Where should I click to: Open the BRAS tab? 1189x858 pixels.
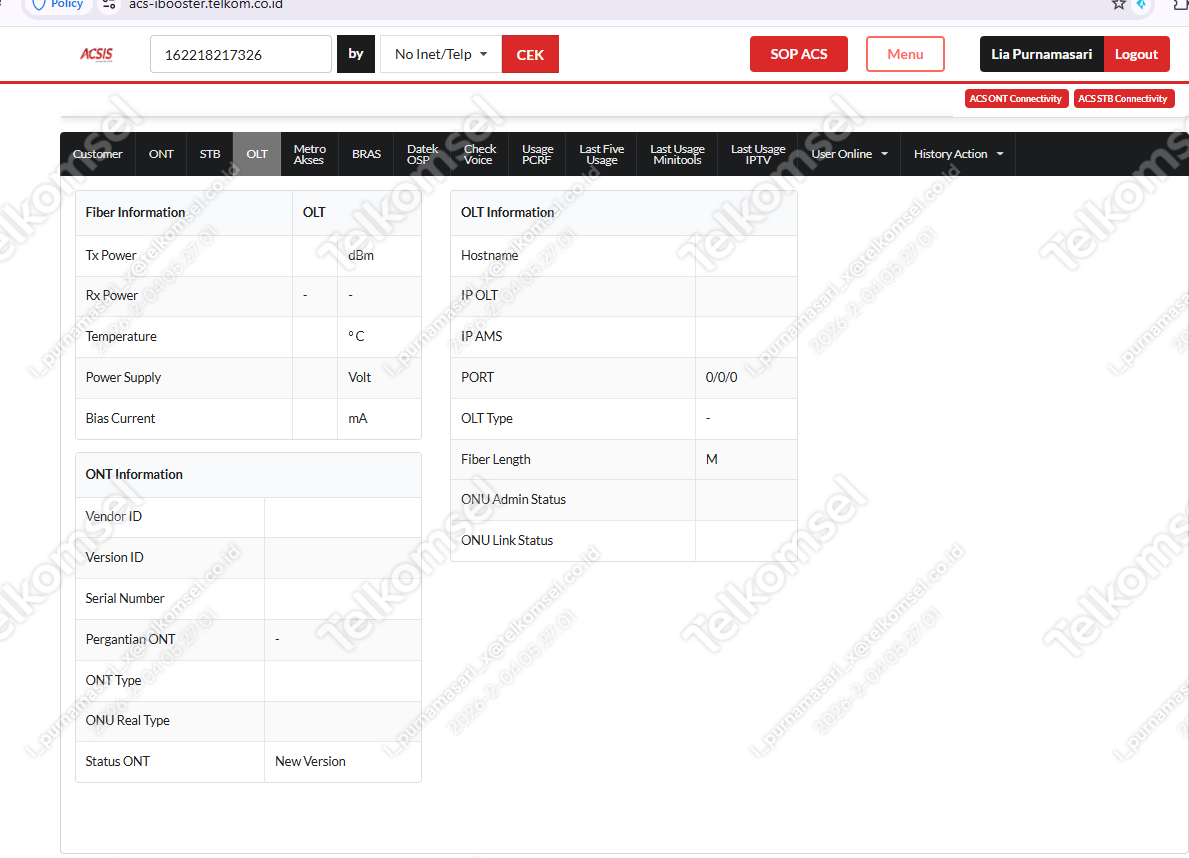pyautogui.click(x=366, y=154)
